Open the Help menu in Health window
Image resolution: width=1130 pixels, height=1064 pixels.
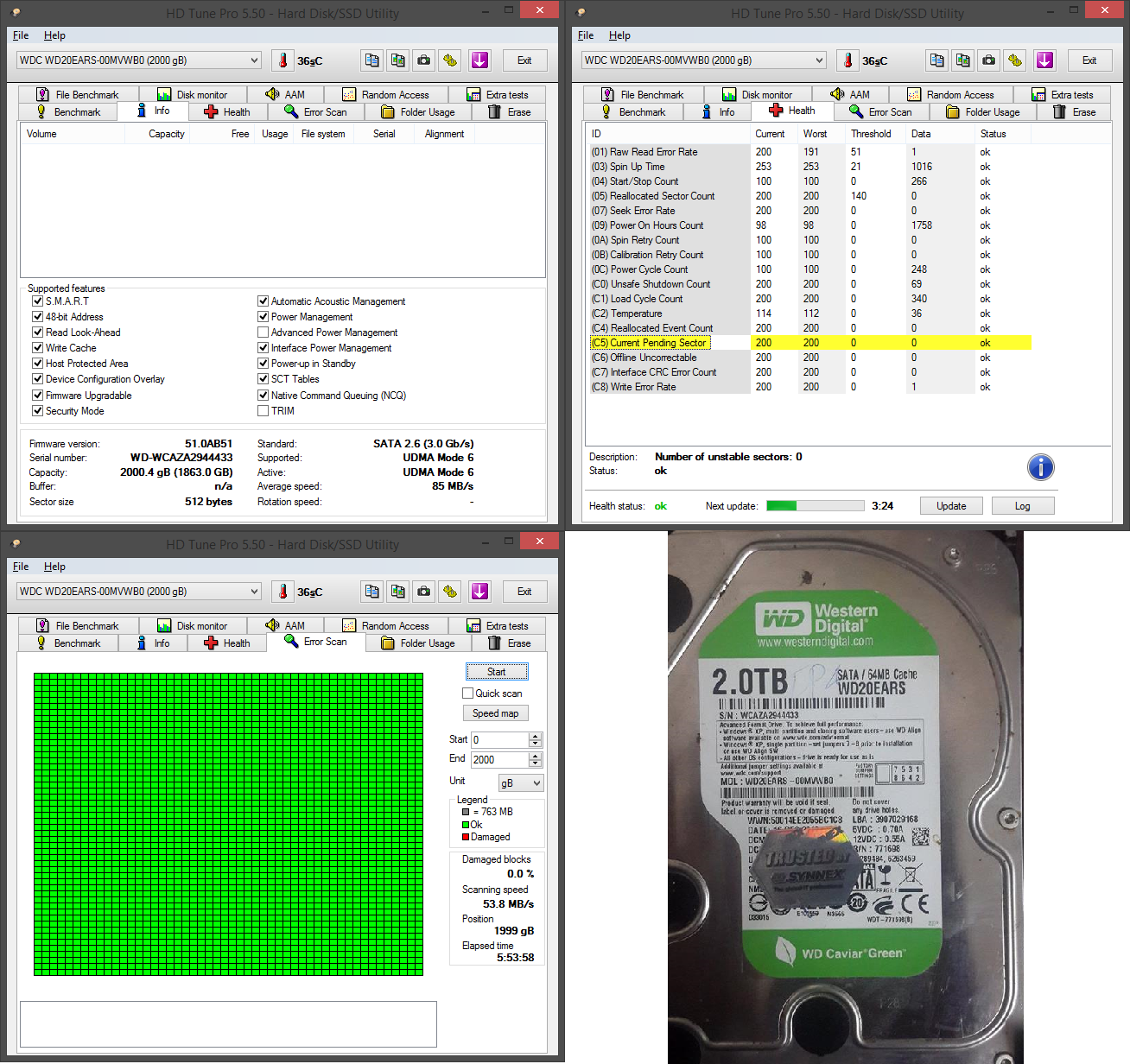[619, 35]
